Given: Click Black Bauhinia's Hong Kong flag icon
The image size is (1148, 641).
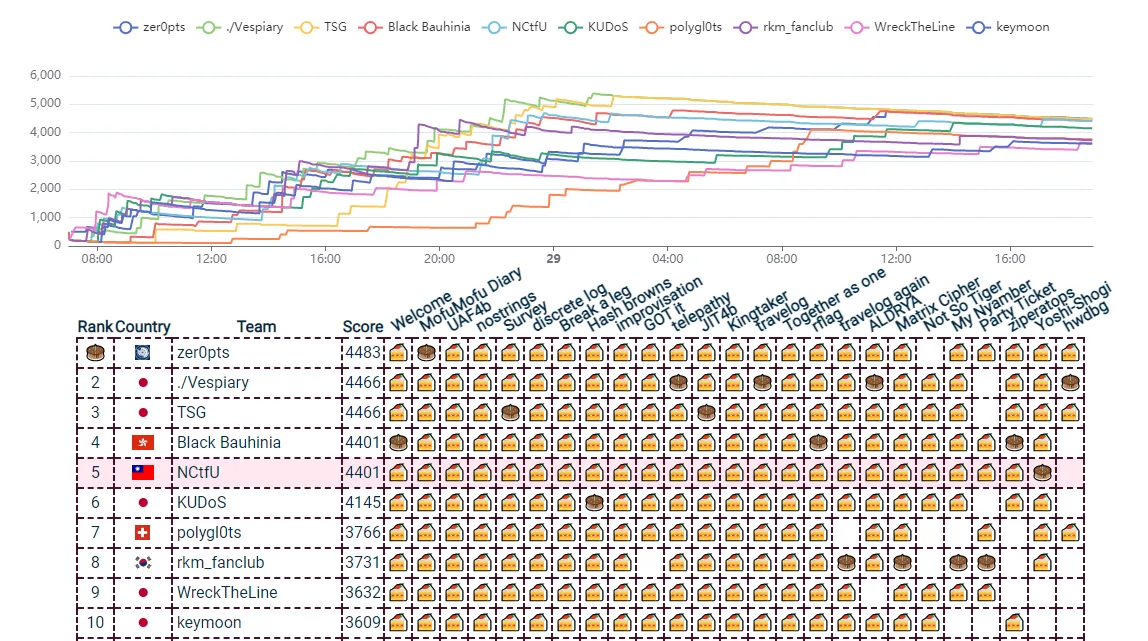Looking at the screenshot, I should tap(143, 442).
